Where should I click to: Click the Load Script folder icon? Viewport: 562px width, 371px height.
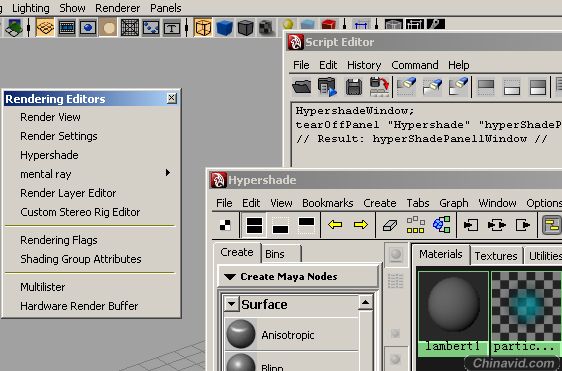pos(301,87)
